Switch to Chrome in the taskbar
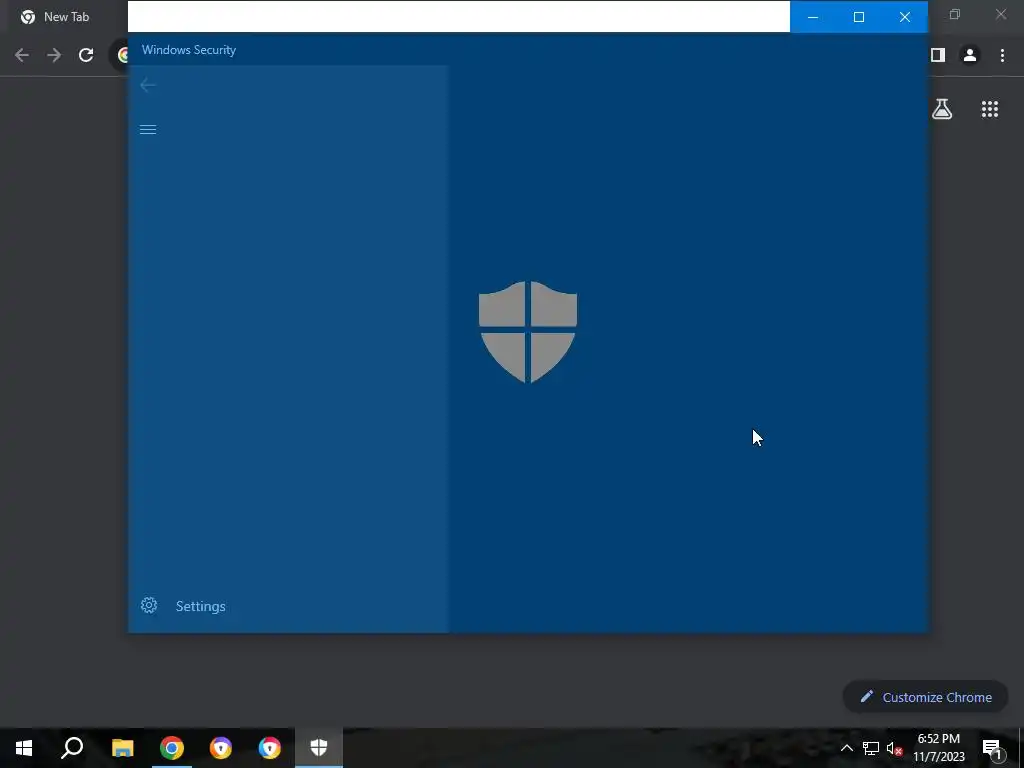This screenshot has height=768, width=1024. [x=172, y=748]
